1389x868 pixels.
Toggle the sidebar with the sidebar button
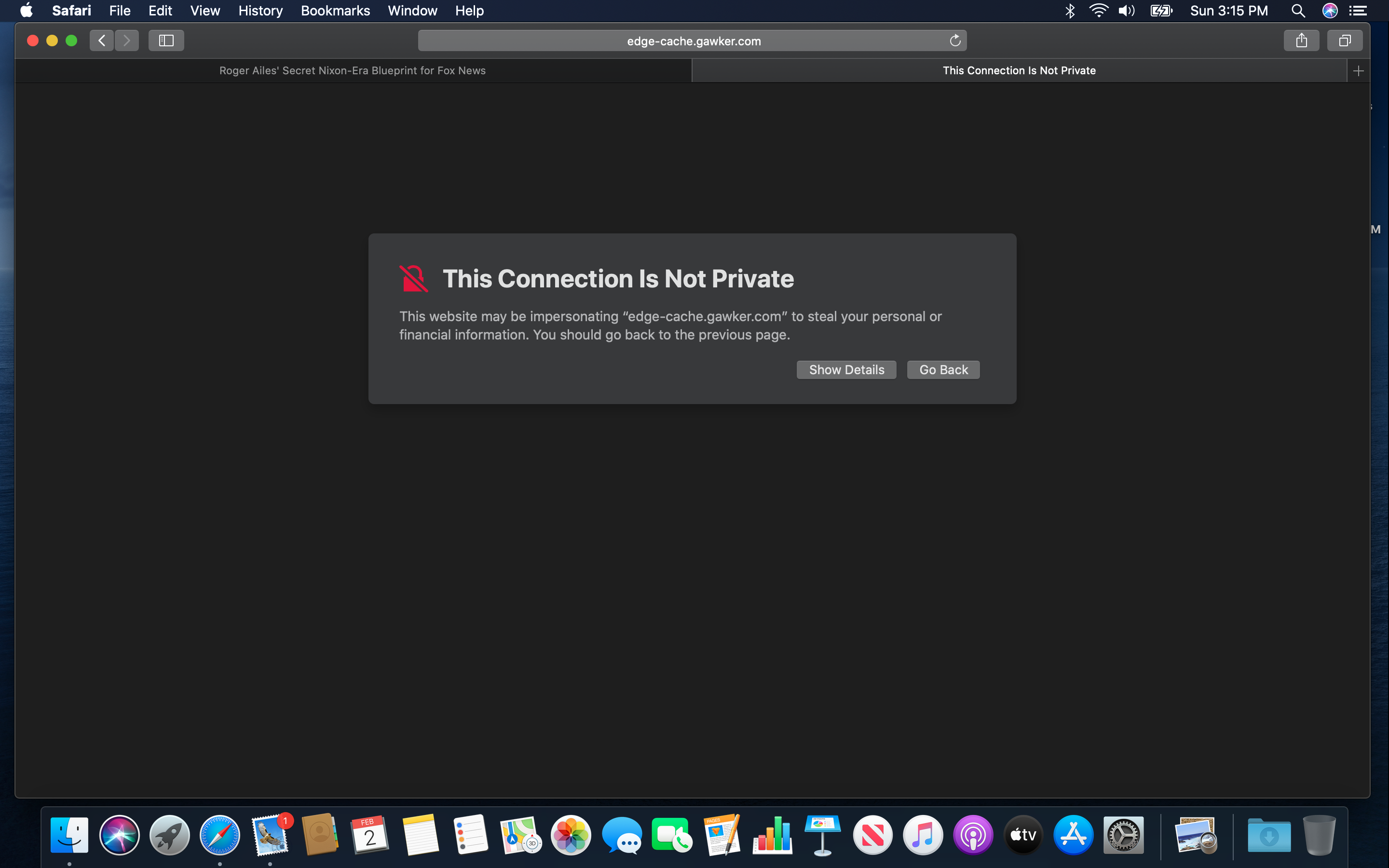tap(166, 41)
